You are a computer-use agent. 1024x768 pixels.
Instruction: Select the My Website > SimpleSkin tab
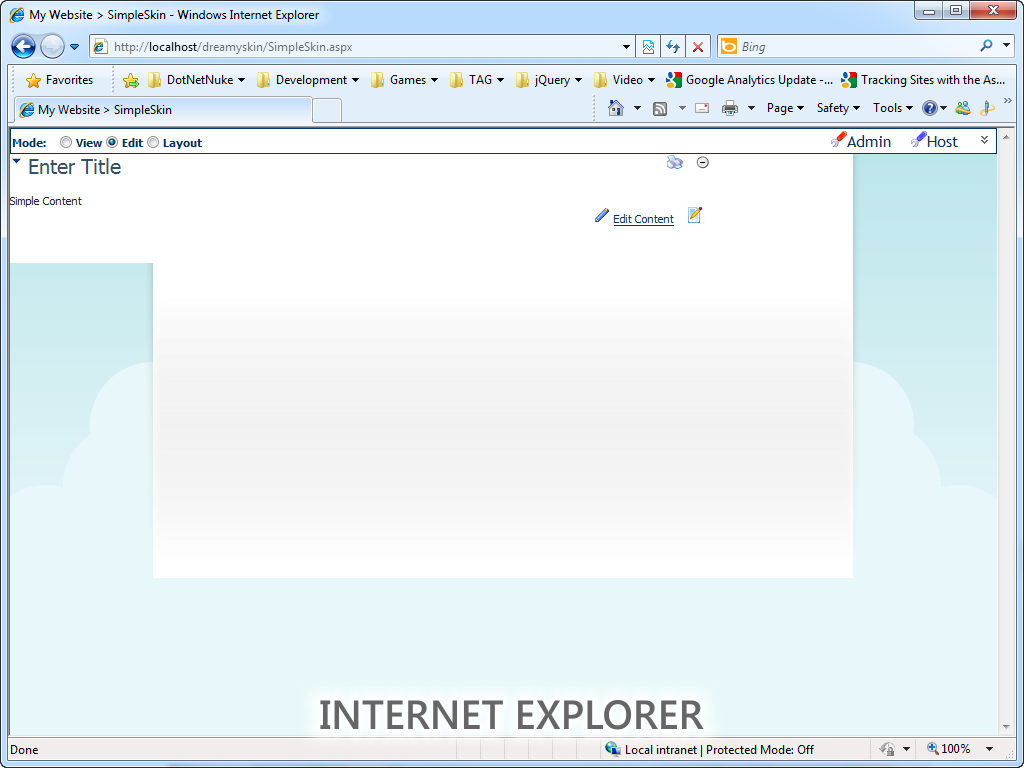pyautogui.click(x=163, y=110)
